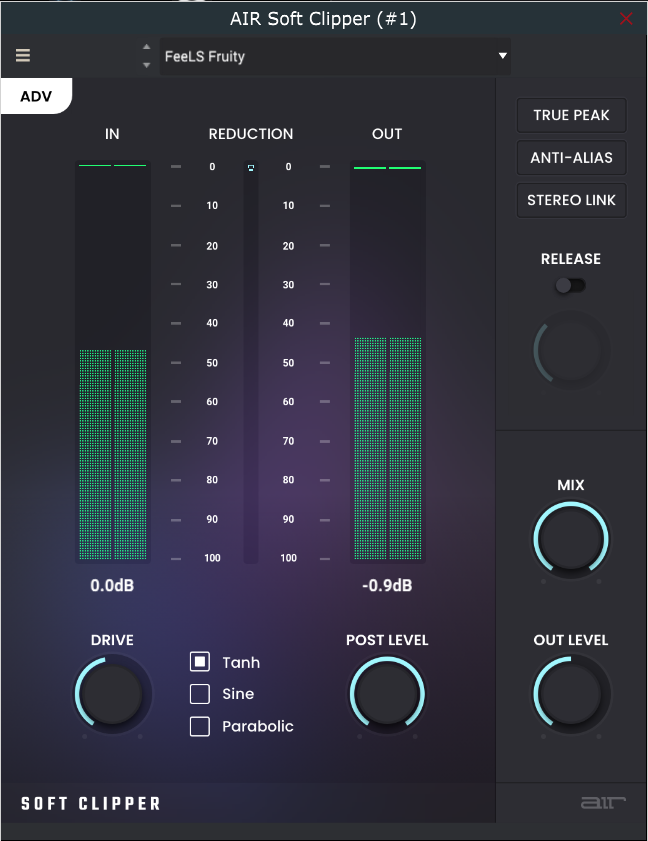
Task: Click the Sine label
Action: [x=238, y=694]
